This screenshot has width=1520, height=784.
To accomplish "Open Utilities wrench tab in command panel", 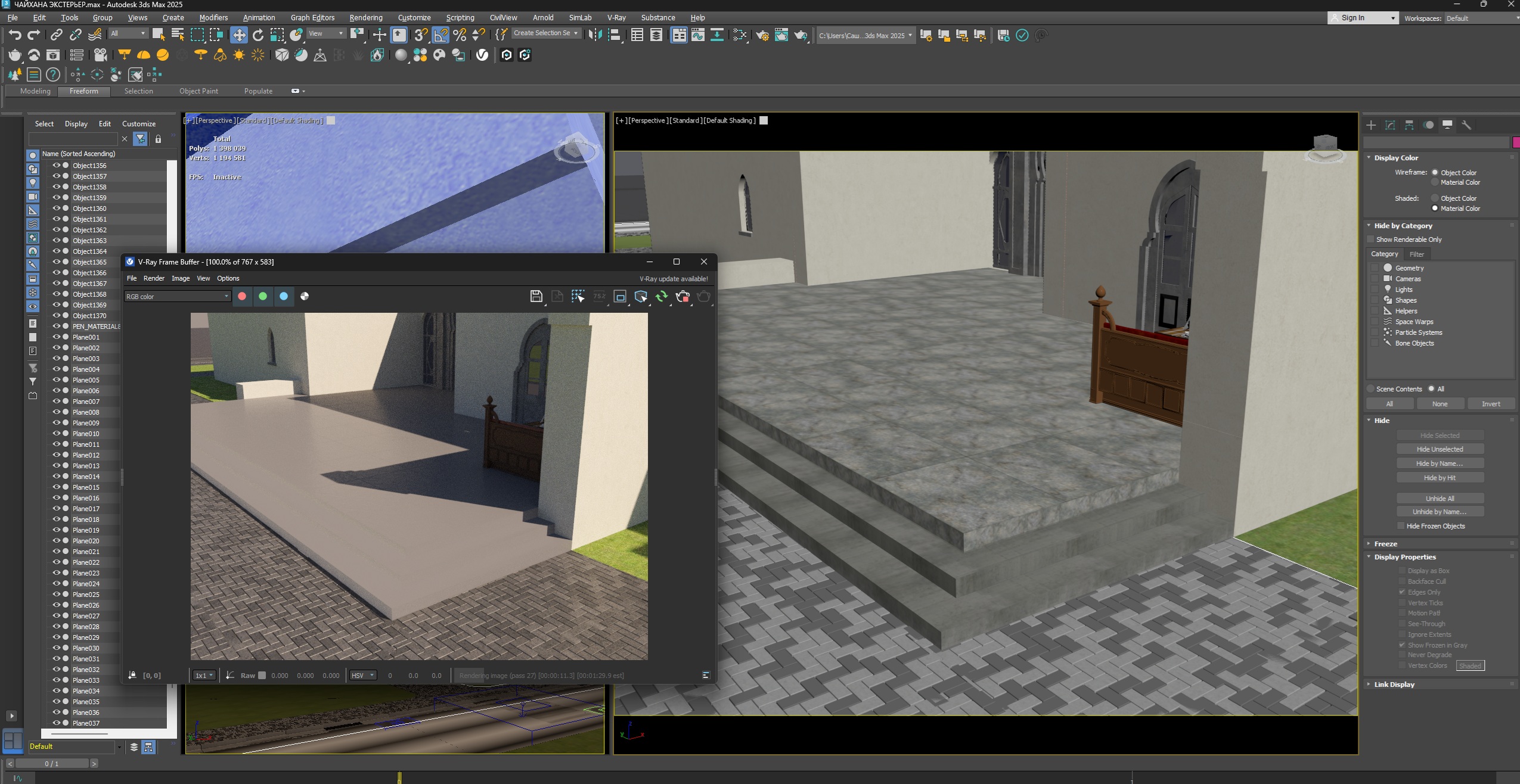I will (x=1466, y=125).
